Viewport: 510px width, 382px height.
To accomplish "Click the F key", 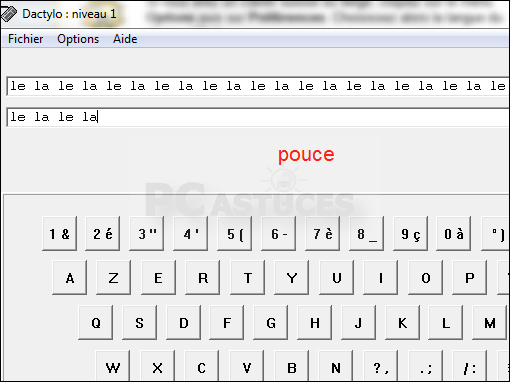I will [x=227, y=322].
